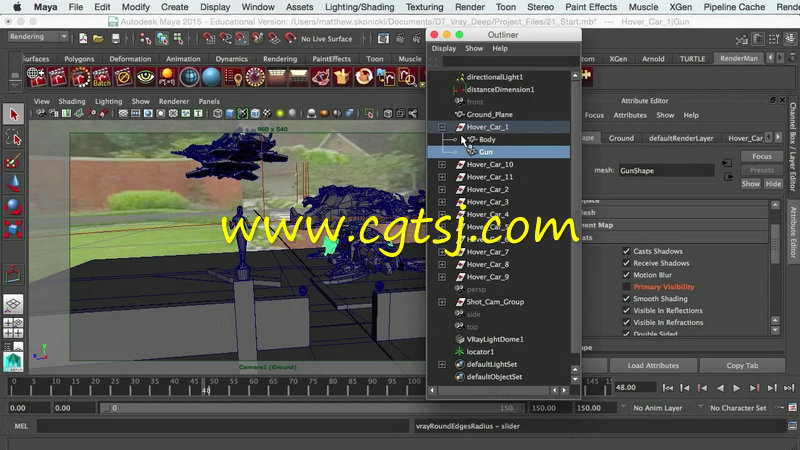The width and height of the screenshot is (800, 450).
Task: Pick the Move tool cone icon
Action: (13, 184)
